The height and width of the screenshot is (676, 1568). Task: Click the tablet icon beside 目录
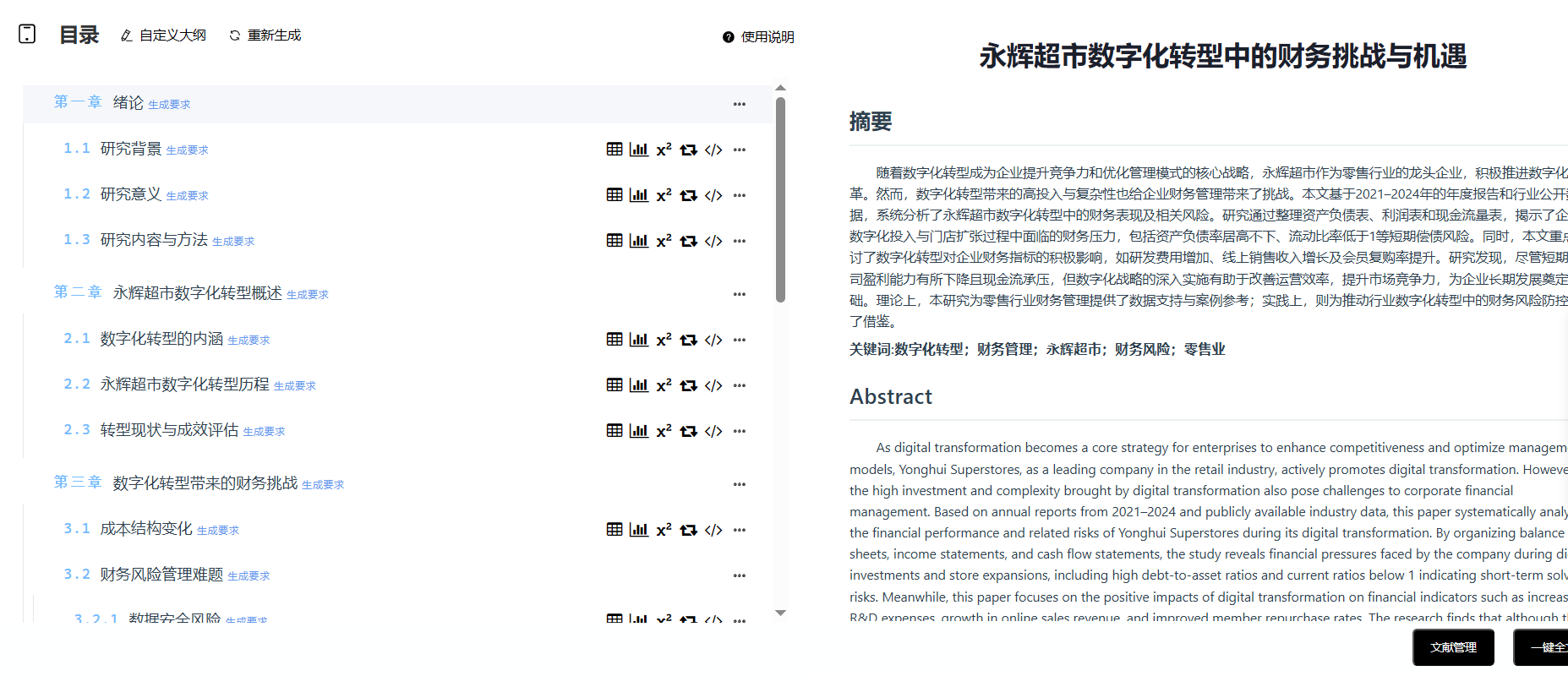[27, 34]
